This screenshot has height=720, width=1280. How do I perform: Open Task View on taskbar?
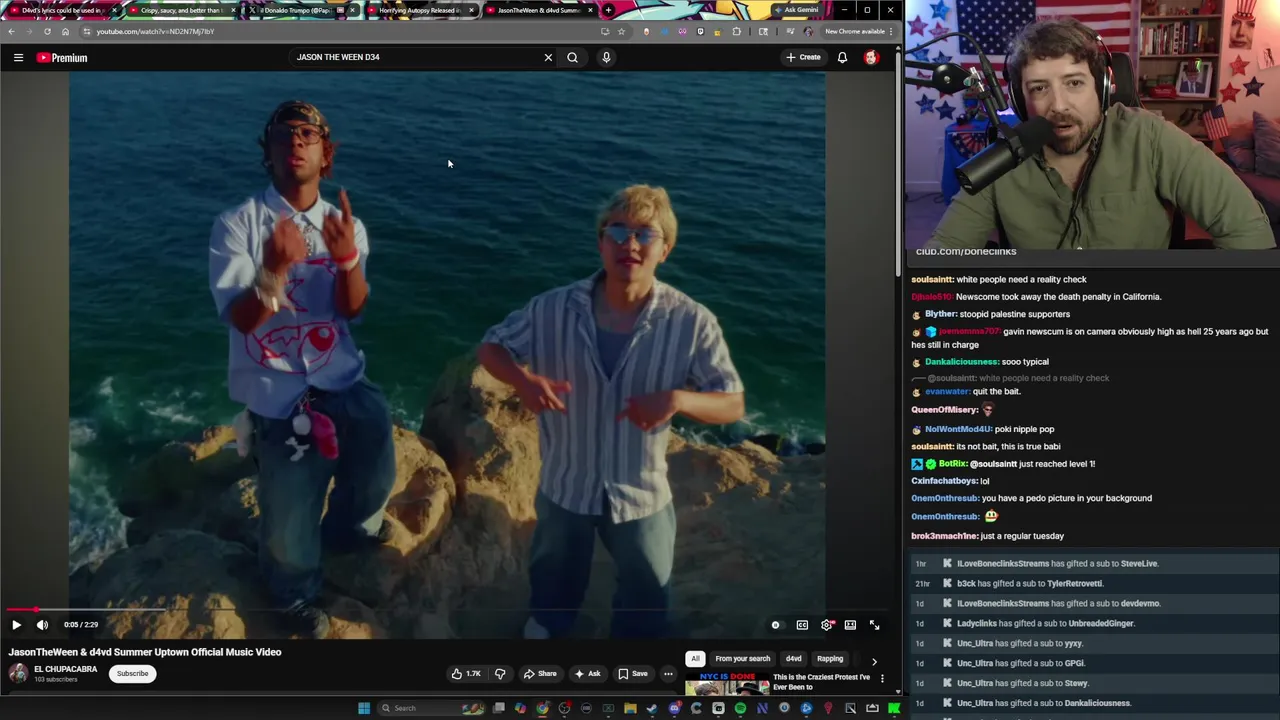coord(499,708)
